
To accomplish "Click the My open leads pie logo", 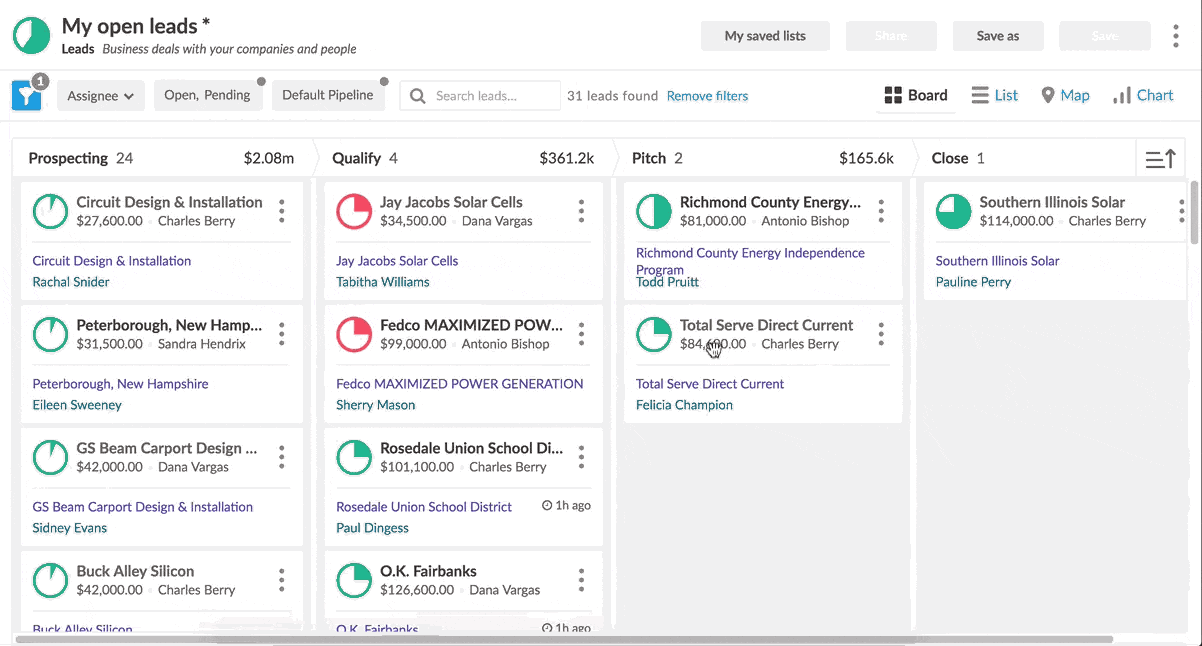I will (x=31, y=35).
